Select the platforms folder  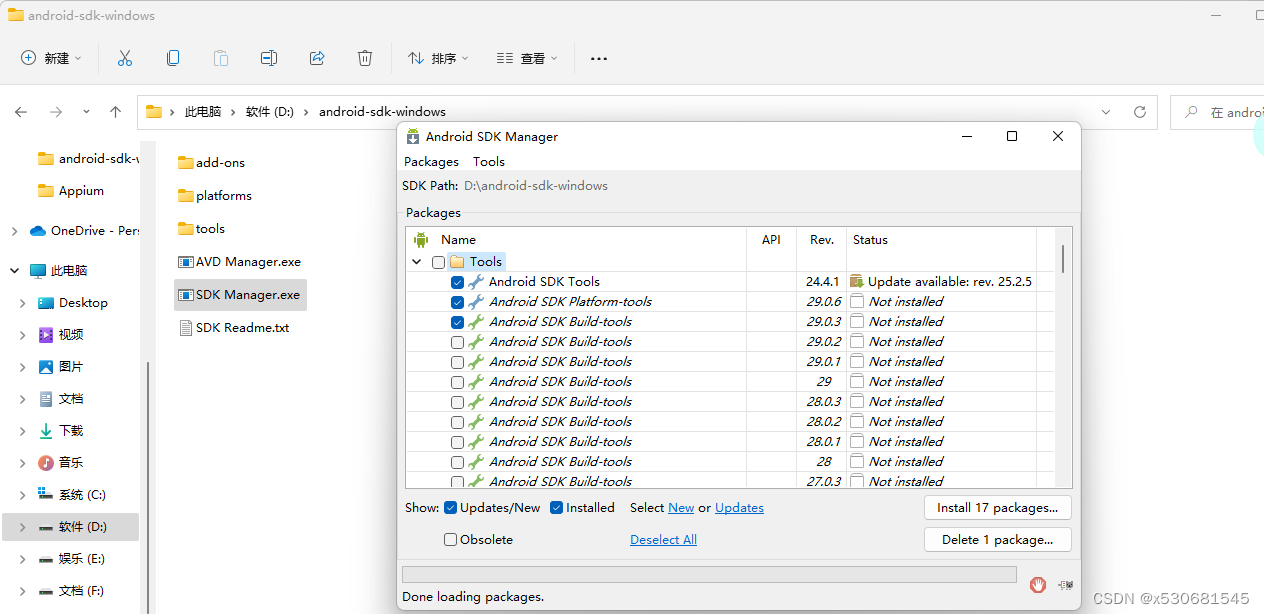coord(214,195)
